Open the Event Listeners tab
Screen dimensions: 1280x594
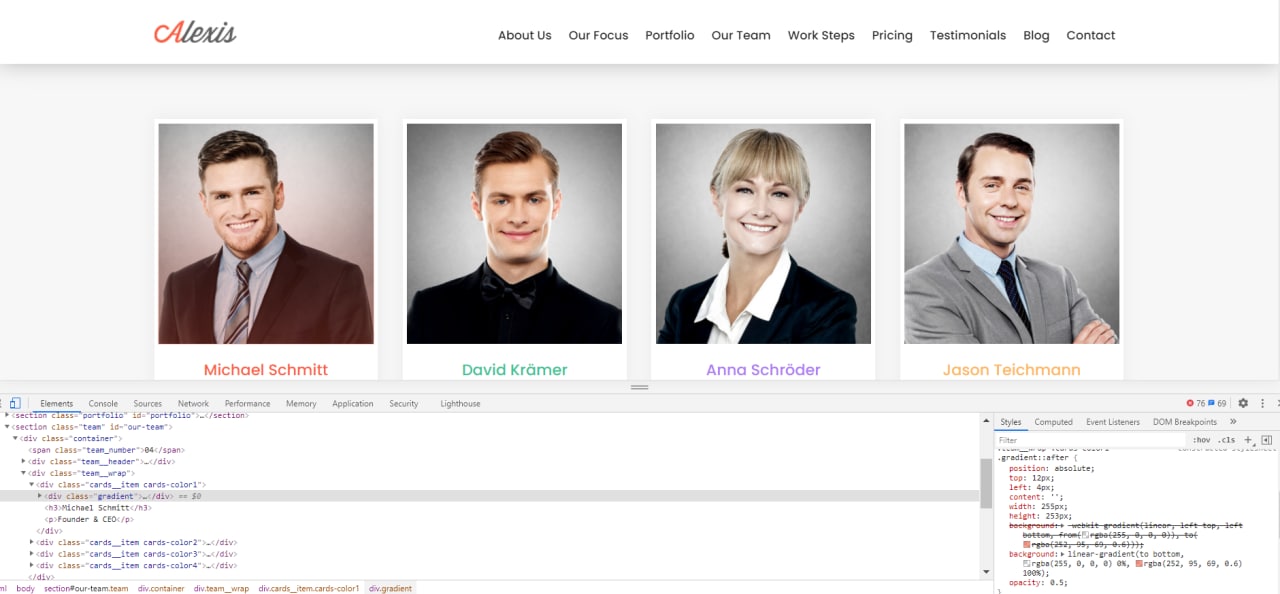tap(1113, 422)
